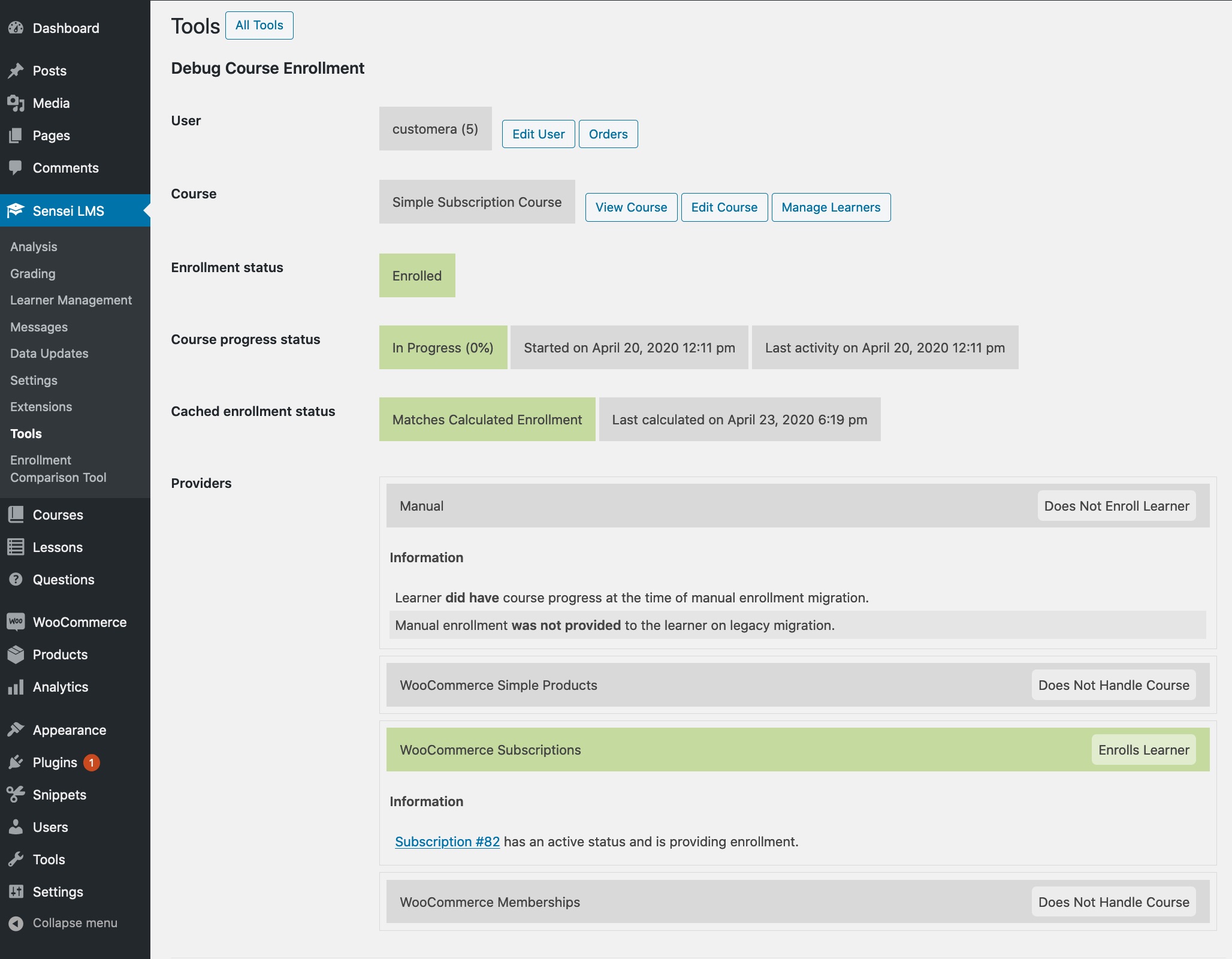The height and width of the screenshot is (959, 1232).
Task: Open Grading submenu item
Action: tap(33, 274)
